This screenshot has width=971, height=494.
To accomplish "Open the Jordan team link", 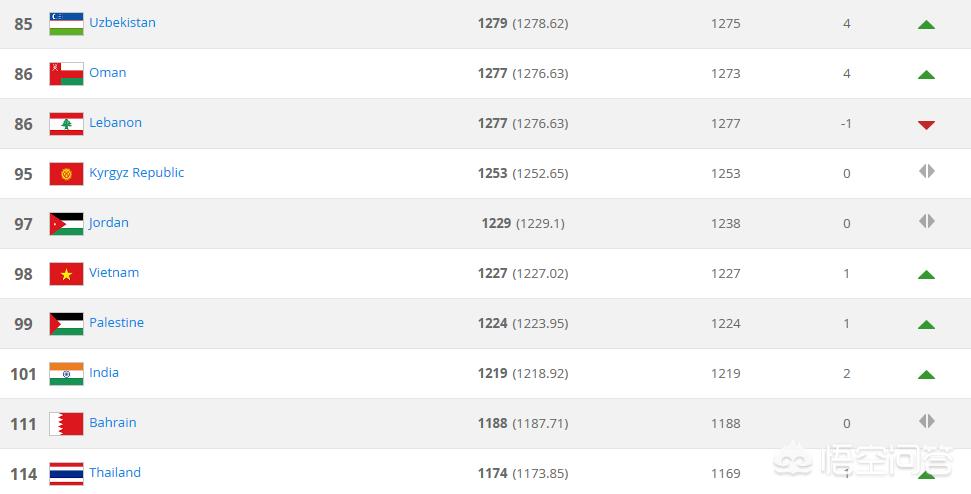I will coord(108,223).
